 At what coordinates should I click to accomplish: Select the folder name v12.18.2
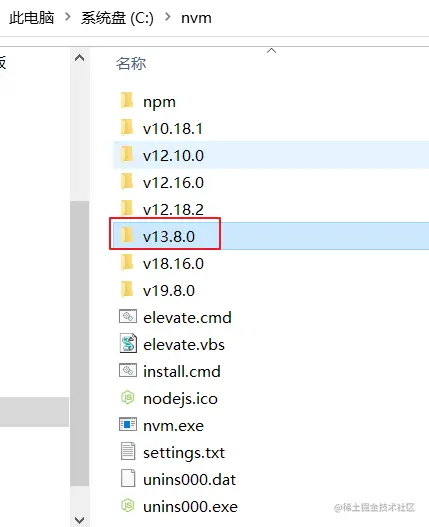(x=173, y=209)
